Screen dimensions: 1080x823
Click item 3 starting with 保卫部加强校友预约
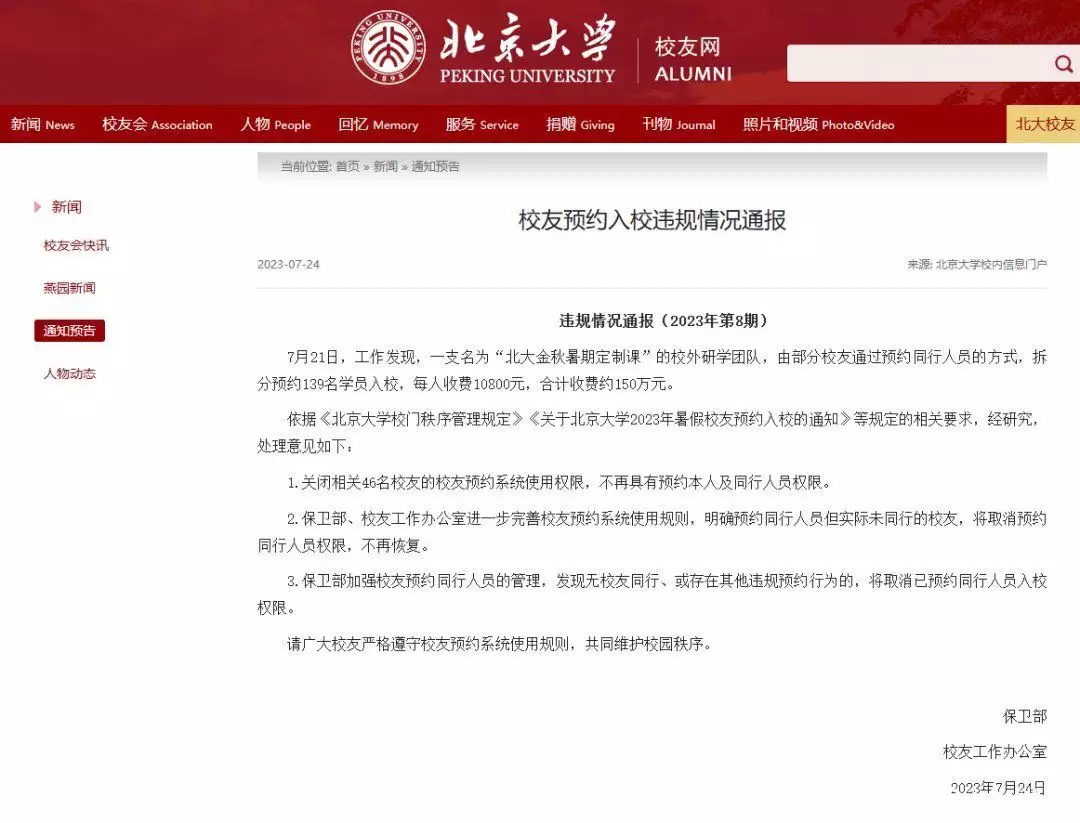[652, 594]
